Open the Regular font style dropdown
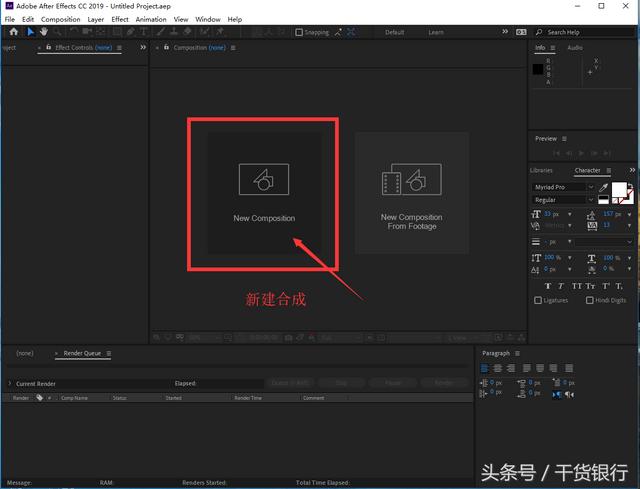This screenshot has width=640, height=489. pos(591,200)
